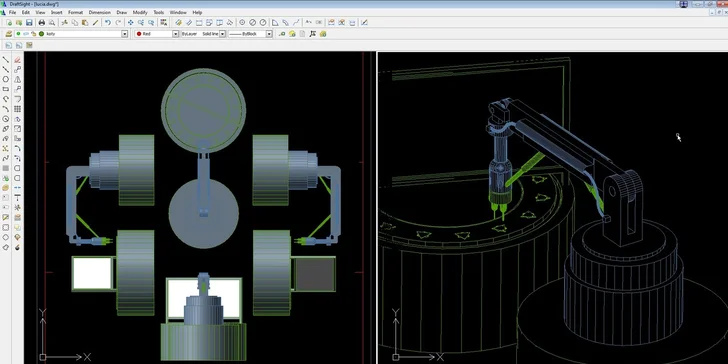Select the Ellipse tool in left toolbar
Image resolution: width=728 pixels, height=364 pixels.
pyautogui.click(x=6, y=129)
